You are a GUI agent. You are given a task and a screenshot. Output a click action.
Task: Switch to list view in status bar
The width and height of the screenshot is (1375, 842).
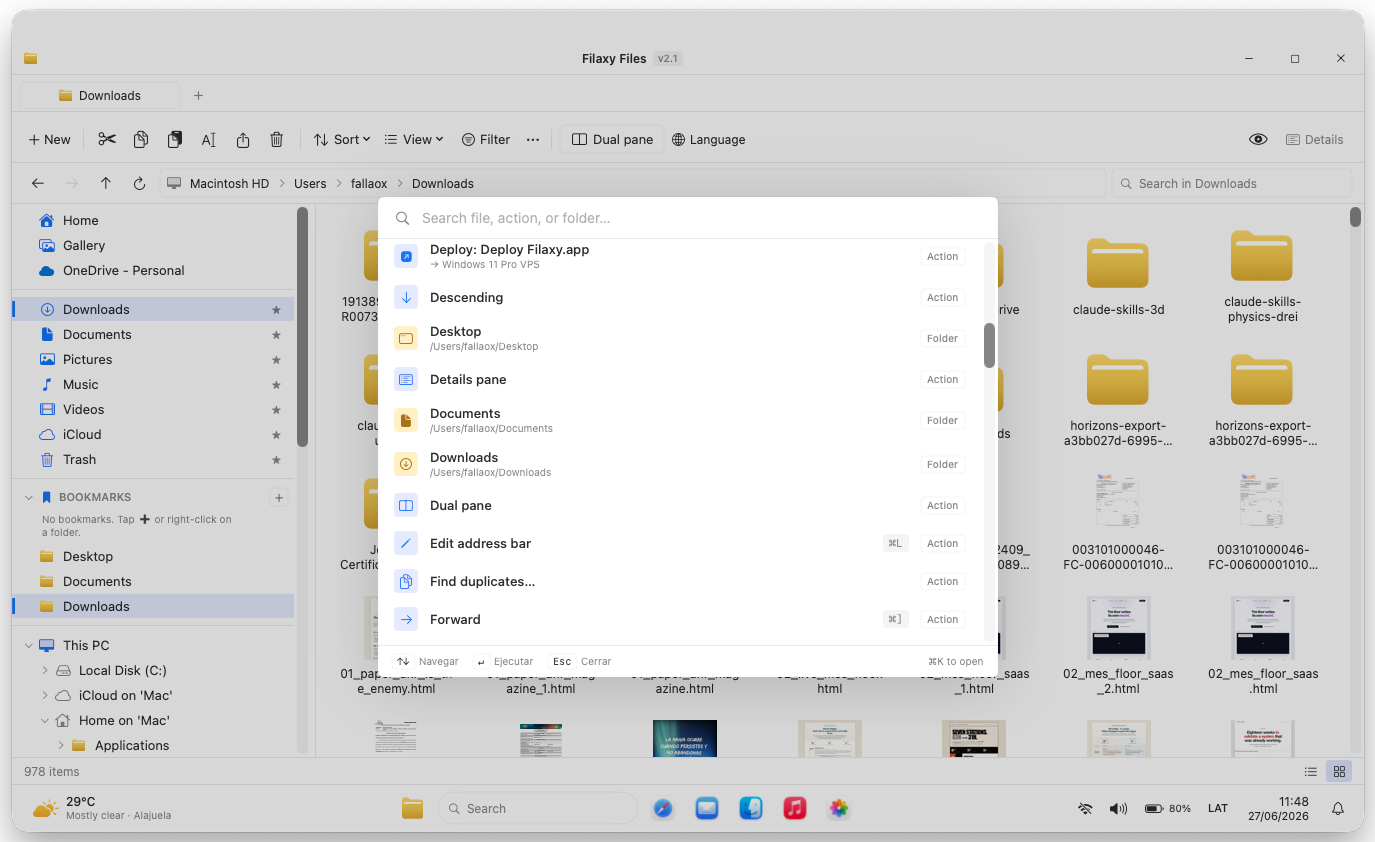1311,771
